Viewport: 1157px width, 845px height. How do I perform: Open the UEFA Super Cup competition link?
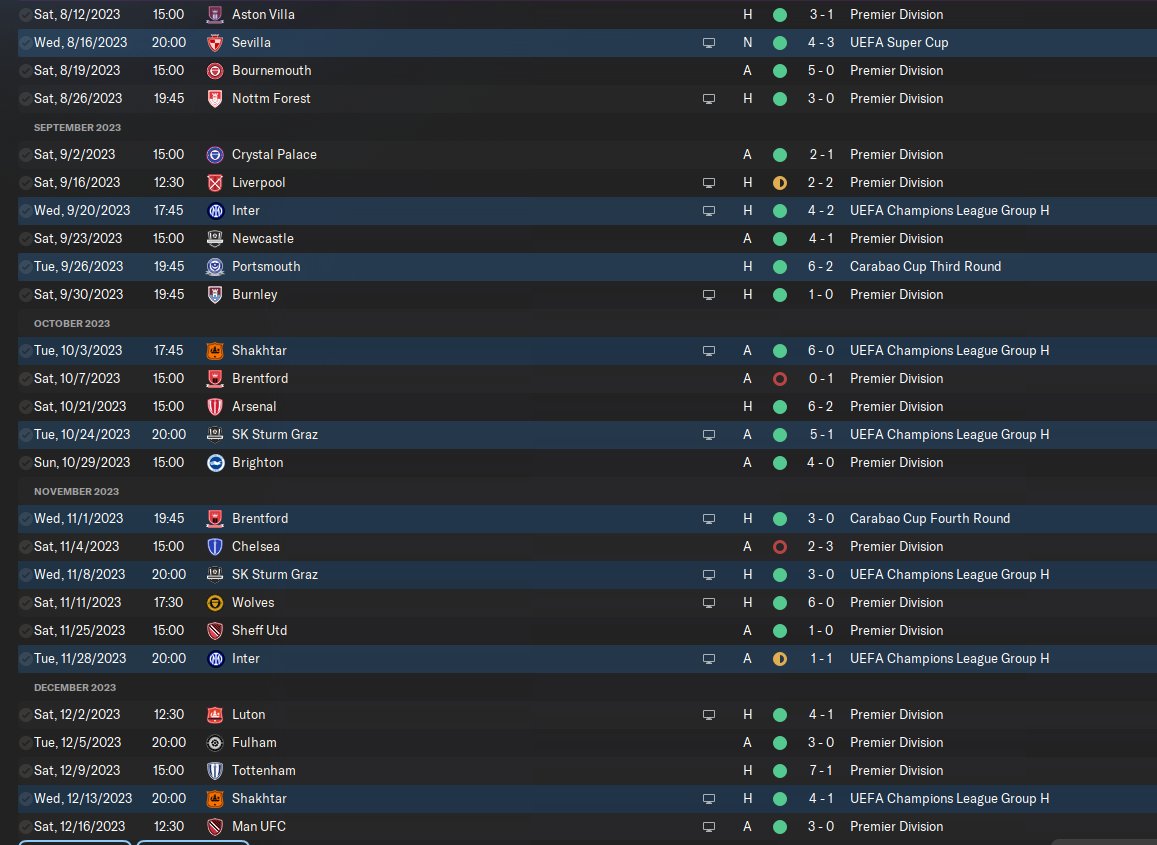point(899,43)
